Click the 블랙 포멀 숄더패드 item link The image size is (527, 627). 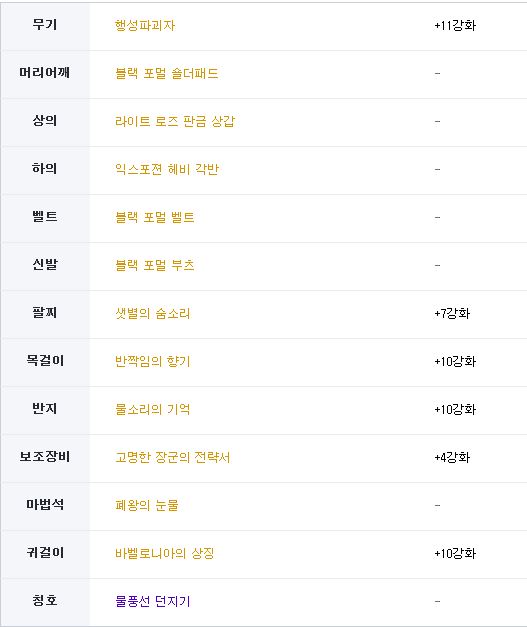[x=167, y=74]
